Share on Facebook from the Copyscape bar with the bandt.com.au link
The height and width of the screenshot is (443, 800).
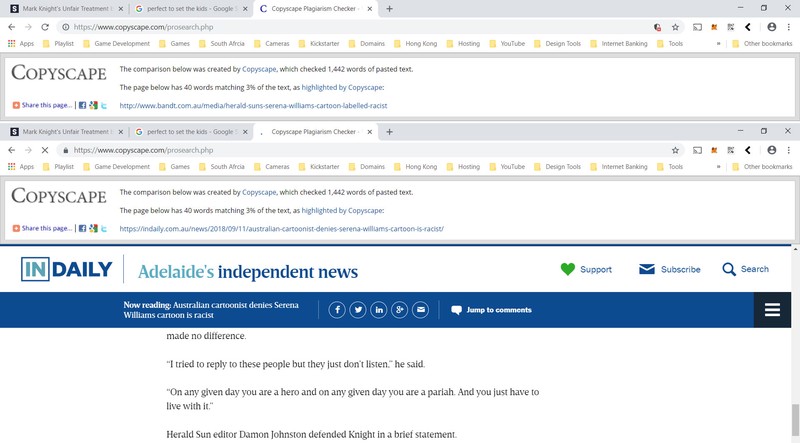click(82, 105)
